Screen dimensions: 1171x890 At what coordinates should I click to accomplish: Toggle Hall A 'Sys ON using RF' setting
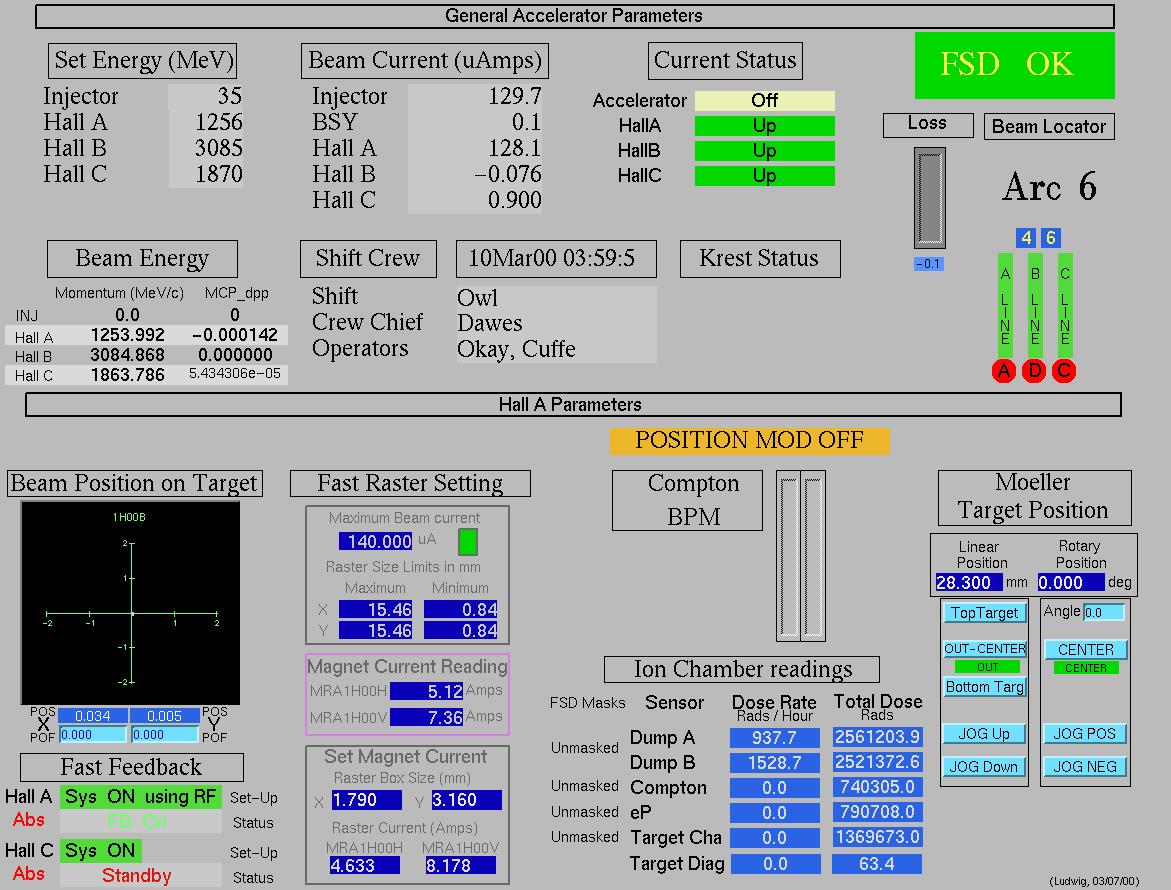click(140, 797)
